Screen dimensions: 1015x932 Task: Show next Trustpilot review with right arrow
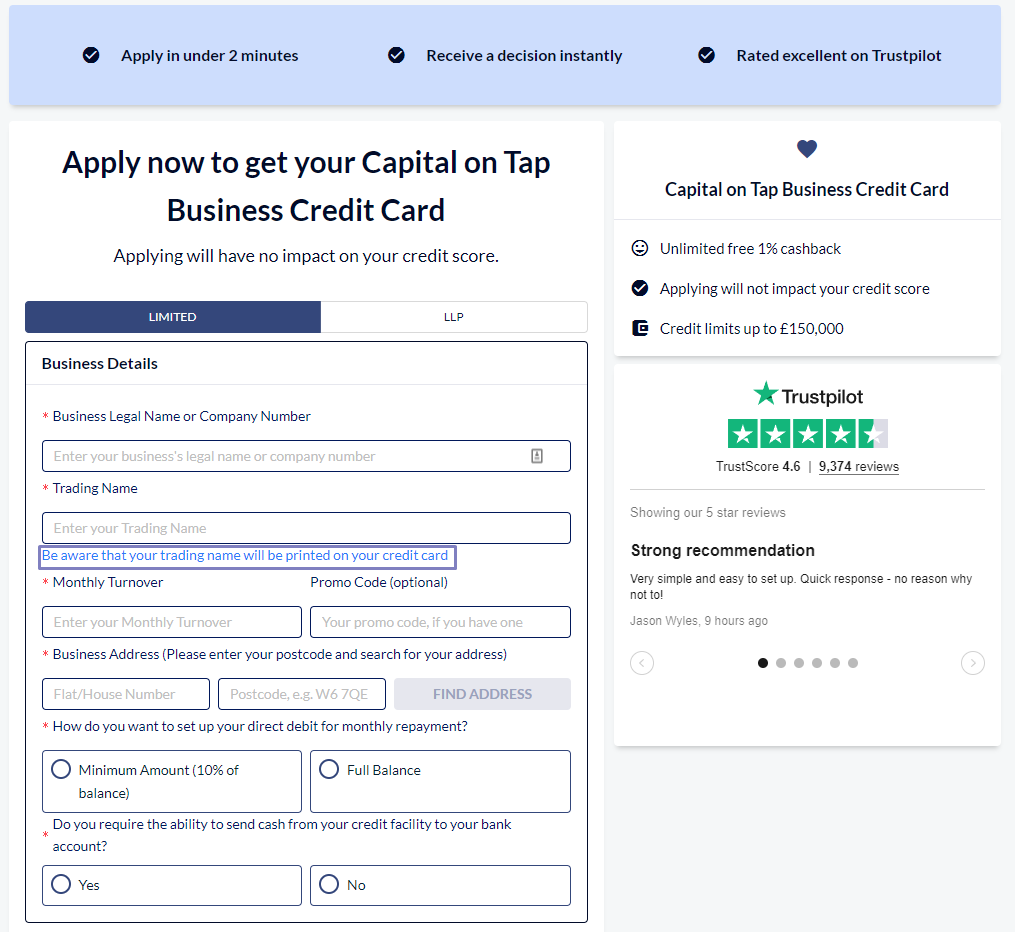pyautogui.click(x=972, y=663)
